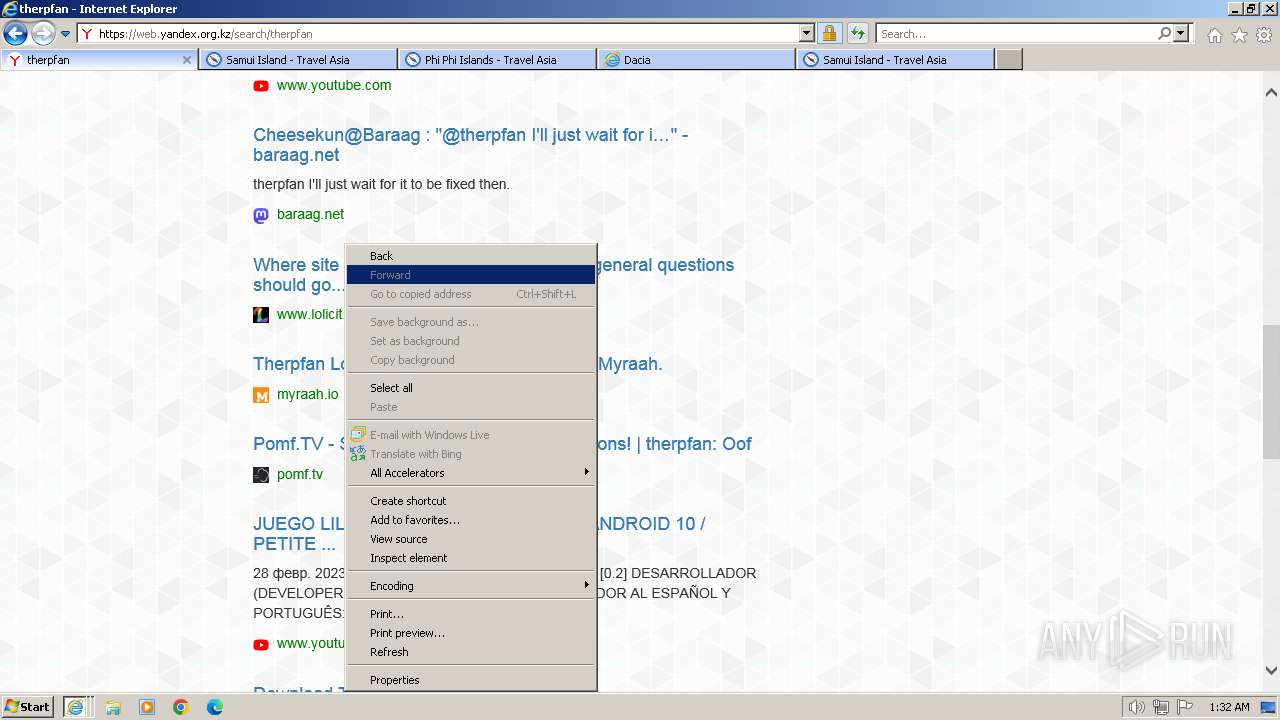Click the browser Back arrow button

[16, 34]
